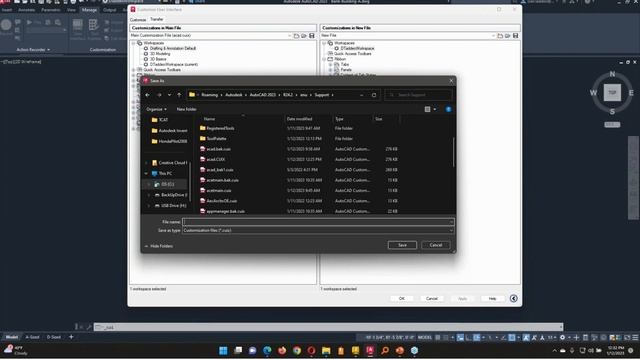Screen dimensions: 640x360
Task: Select Drafting & Annotation Default workspace
Action: (173, 48)
